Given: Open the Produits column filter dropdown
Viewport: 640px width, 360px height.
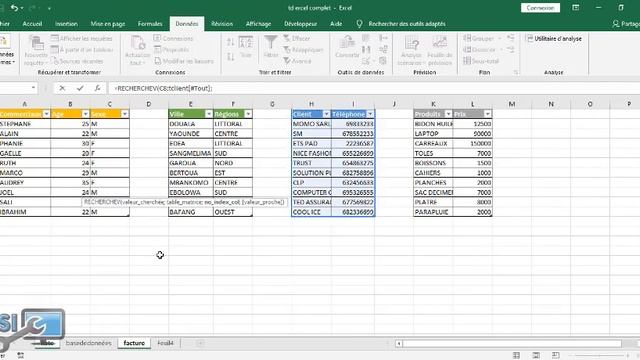Looking at the screenshot, I should 448,114.
